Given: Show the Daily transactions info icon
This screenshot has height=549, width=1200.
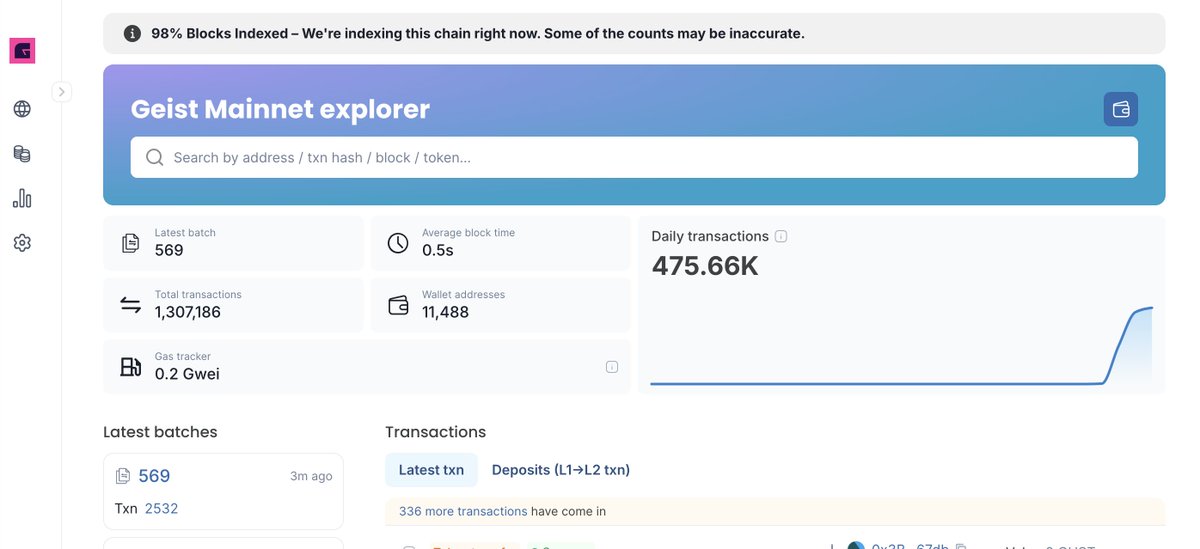Looking at the screenshot, I should point(781,237).
